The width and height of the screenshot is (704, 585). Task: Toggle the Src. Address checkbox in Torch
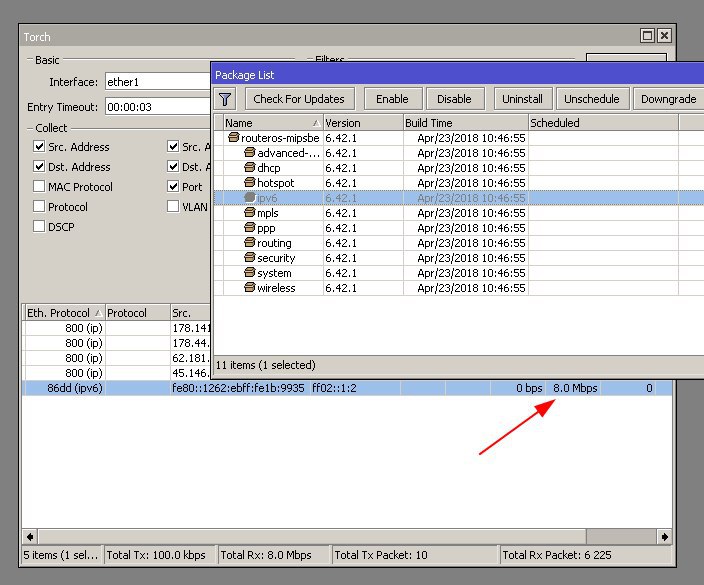(39, 146)
